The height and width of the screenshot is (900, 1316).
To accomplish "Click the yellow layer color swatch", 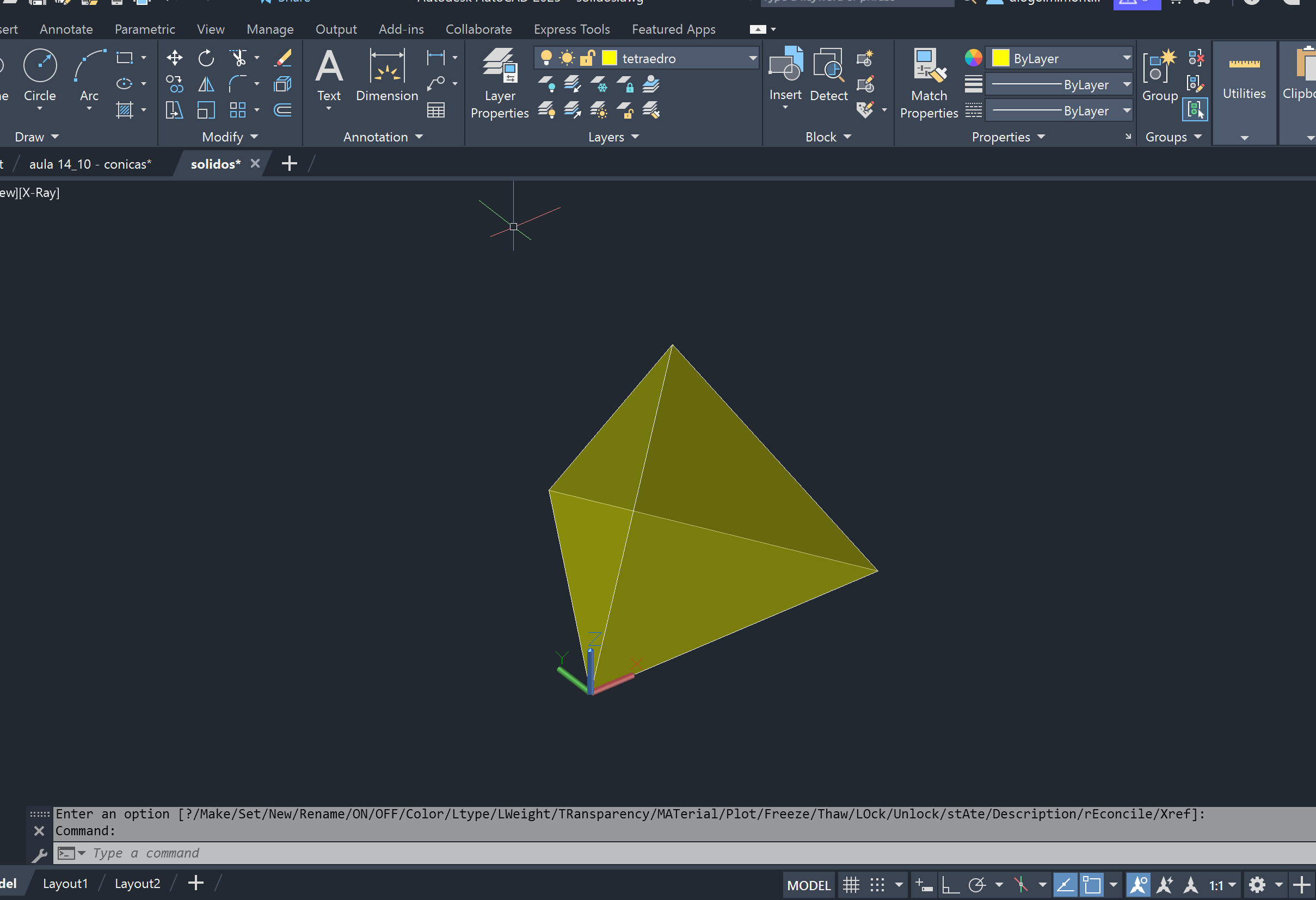I will click(610, 58).
